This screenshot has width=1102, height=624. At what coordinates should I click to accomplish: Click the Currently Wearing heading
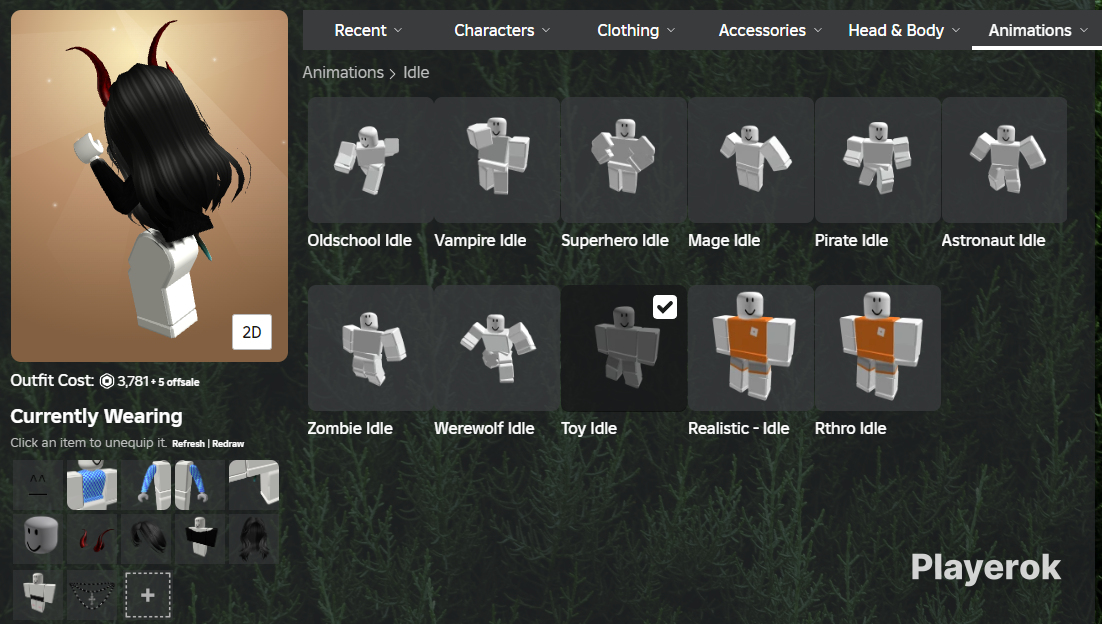96,416
